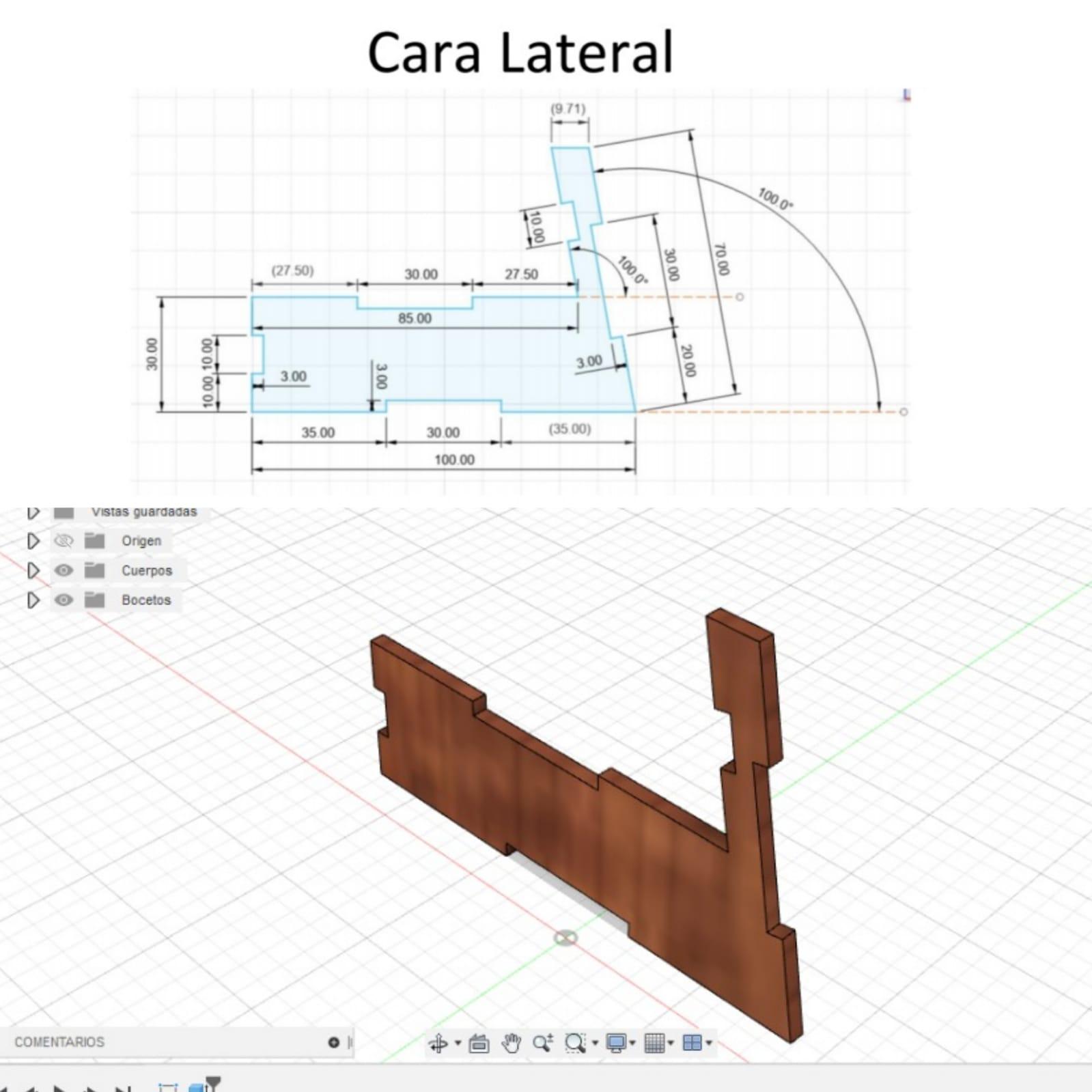Click the Cara Lateral title text
This screenshot has width=1092, height=1092.
(x=520, y=53)
